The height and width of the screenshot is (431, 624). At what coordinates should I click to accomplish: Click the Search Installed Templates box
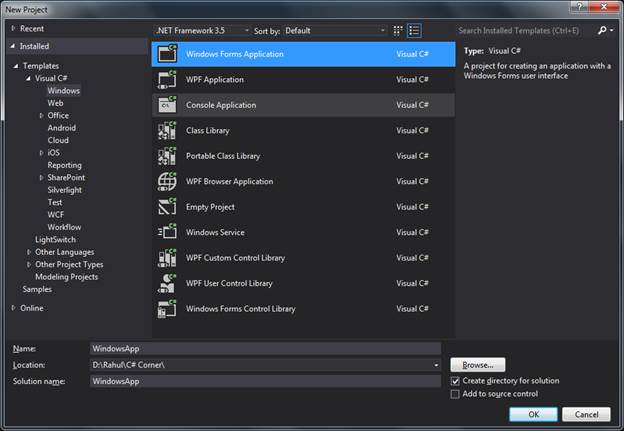point(525,30)
